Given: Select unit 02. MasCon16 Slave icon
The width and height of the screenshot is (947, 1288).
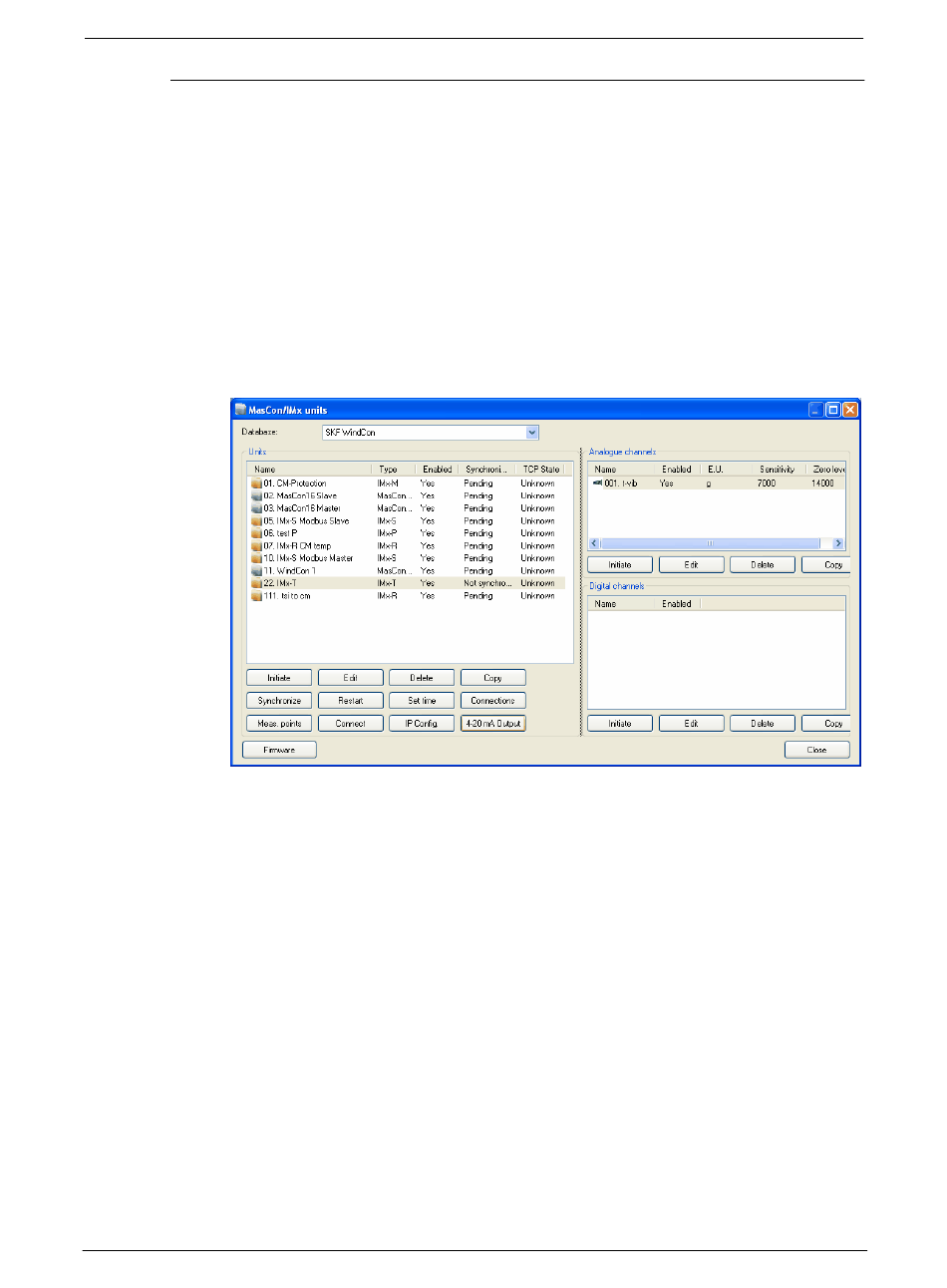Looking at the screenshot, I should click(256, 495).
